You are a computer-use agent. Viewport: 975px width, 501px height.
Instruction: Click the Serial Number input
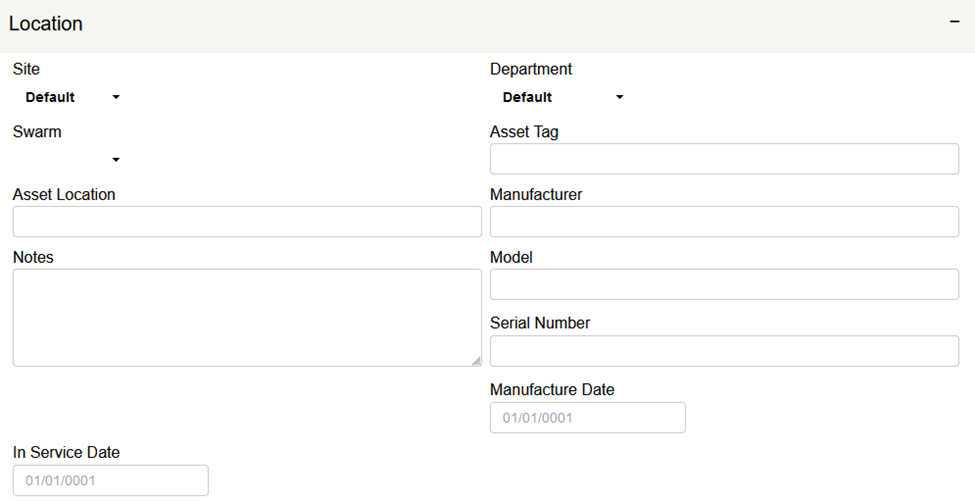(x=724, y=351)
